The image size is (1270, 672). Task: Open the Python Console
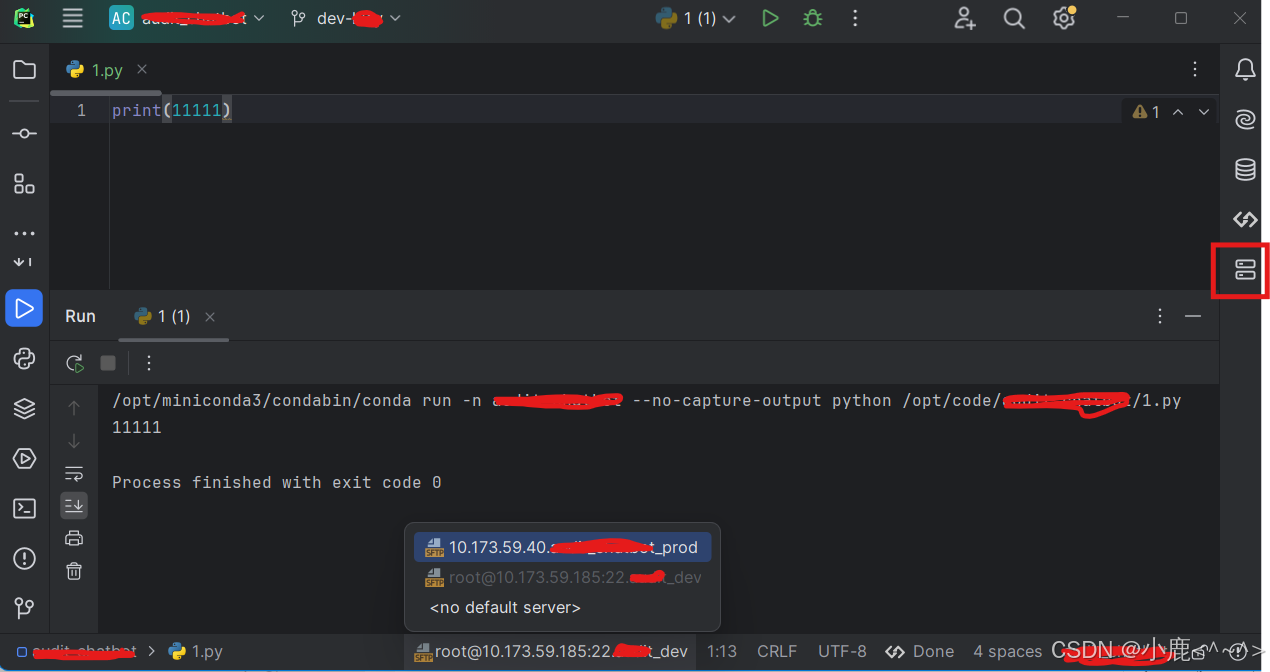point(24,358)
